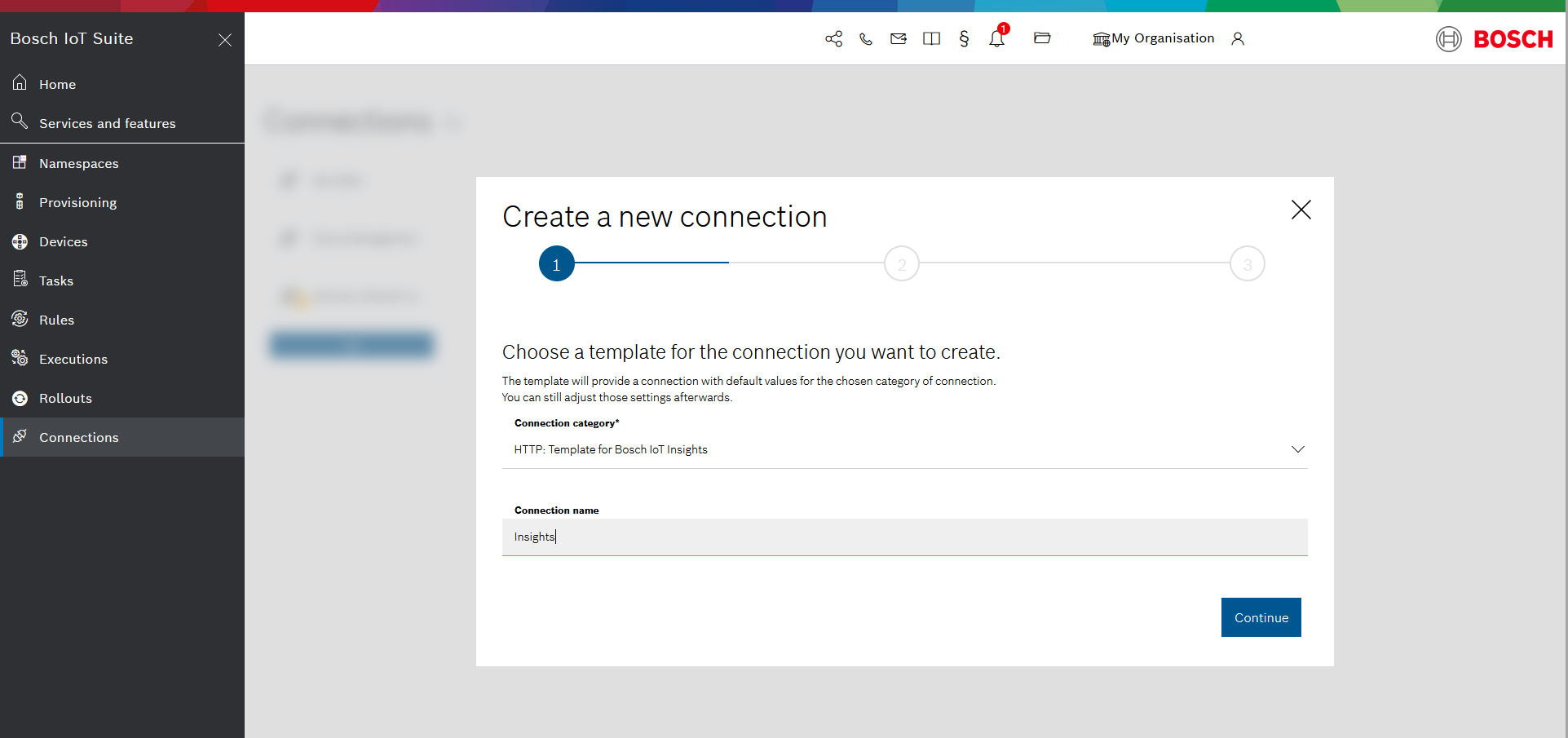The height and width of the screenshot is (738, 1568).
Task: Click the Tasks icon
Action: click(20, 279)
